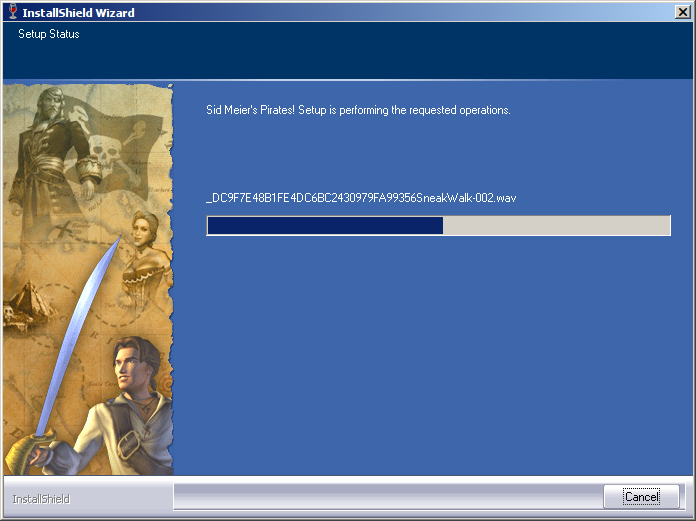The width and height of the screenshot is (696, 521).
Task: Click the InstallShield Wizard title text
Action: [79, 13]
